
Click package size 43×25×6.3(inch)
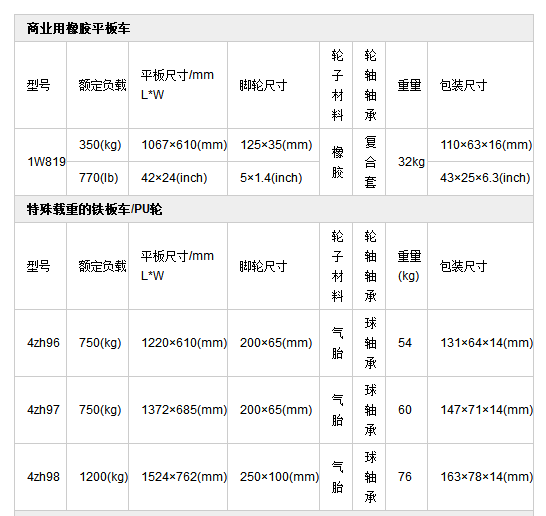click(485, 178)
